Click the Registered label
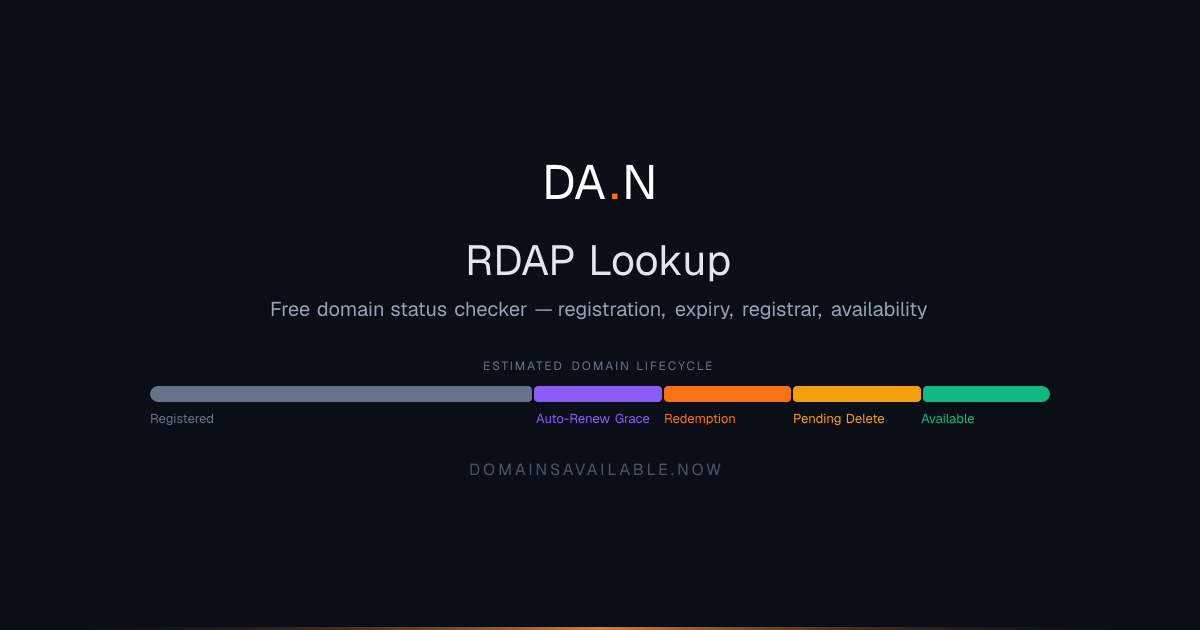Viewport: 1200px width, 630px height. [x=182, y=419]
